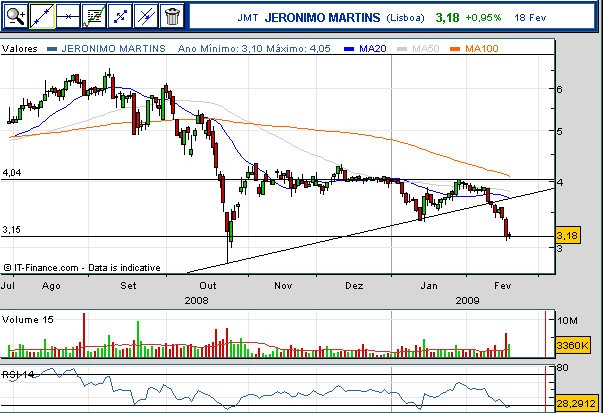Viewport: 603px width, 413px height.
Task: Select the trend line drawing tool
Action: point(42,16)
